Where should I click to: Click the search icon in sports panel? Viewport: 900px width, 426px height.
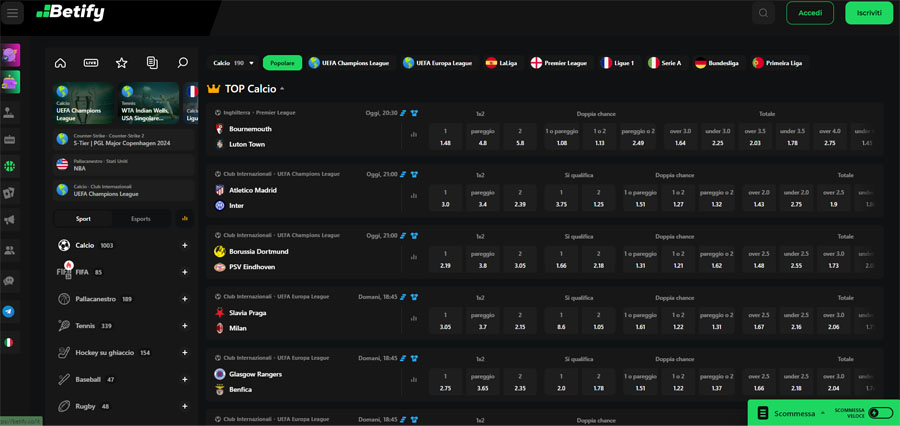click(183, 63)
